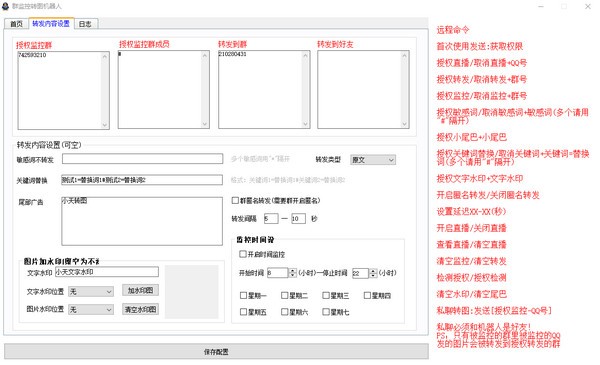Screen dimensions: 600x365
Task: Open the 文字水印位置 dropdown
Action: click(x=91, y=292)
